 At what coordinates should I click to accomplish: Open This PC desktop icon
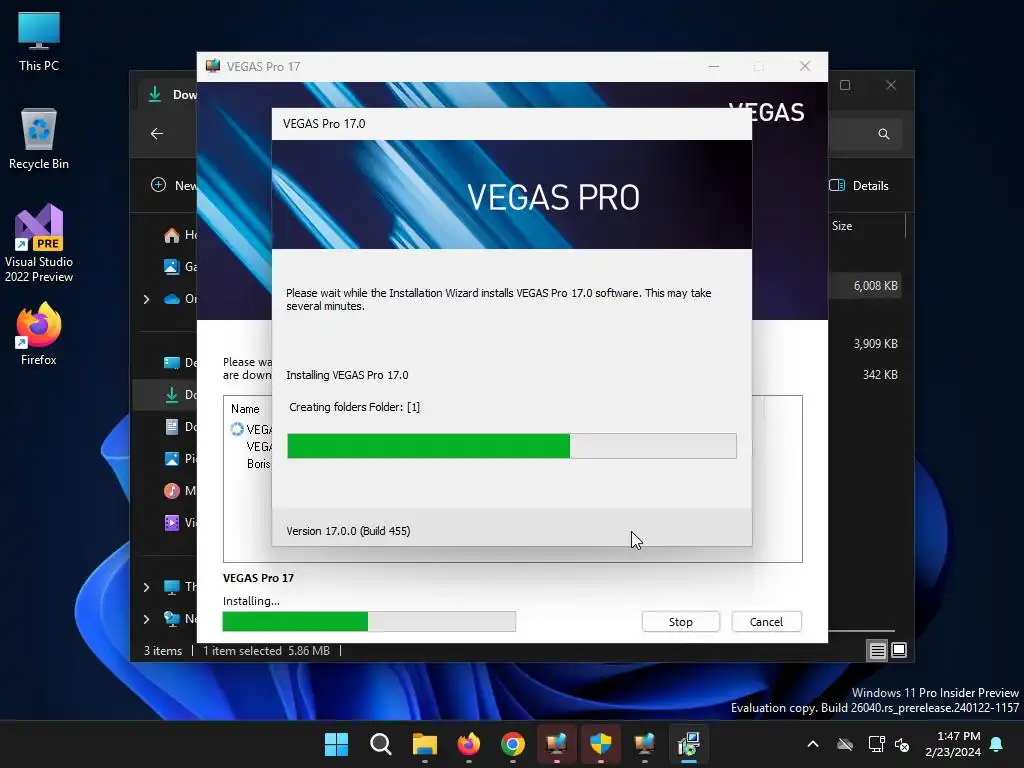[x=39, y=41]
